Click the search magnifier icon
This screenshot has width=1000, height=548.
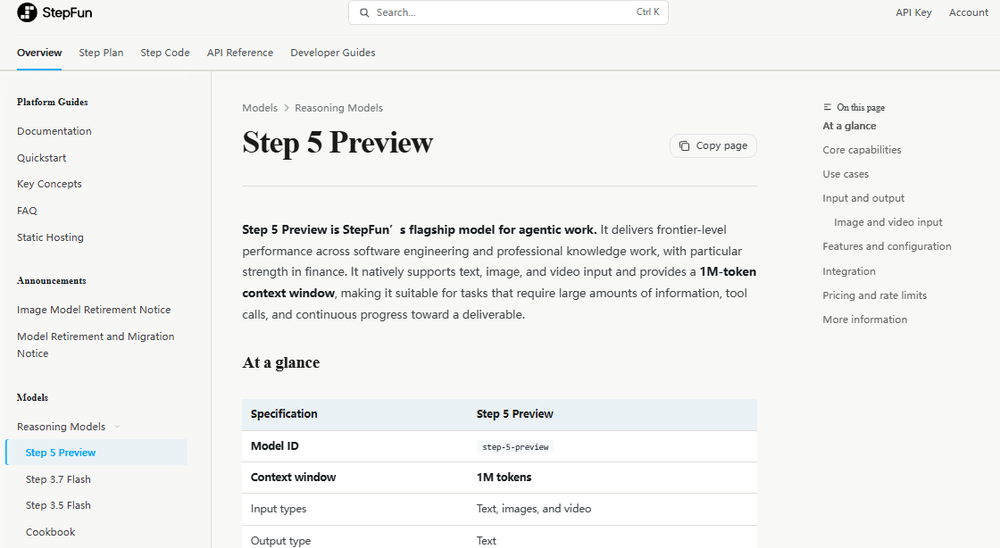click(364, 13)
